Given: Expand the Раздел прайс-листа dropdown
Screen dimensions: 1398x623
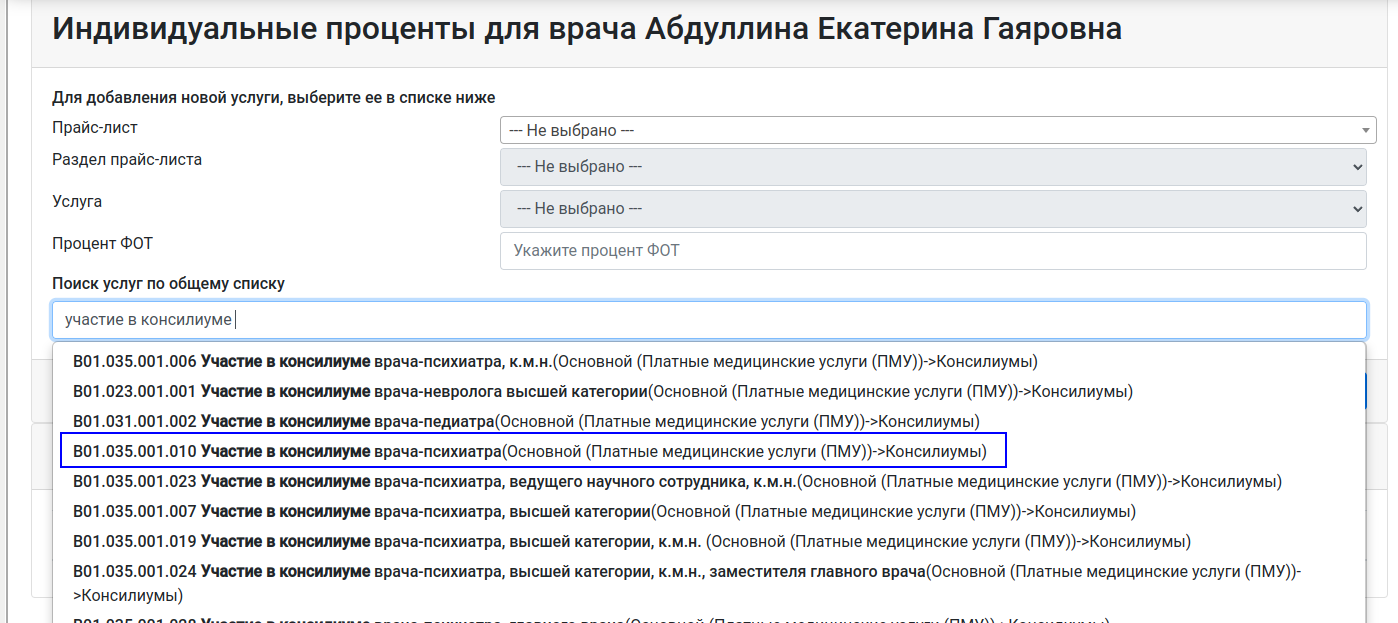Looking at the screenshot, I should tap(932, 167).
